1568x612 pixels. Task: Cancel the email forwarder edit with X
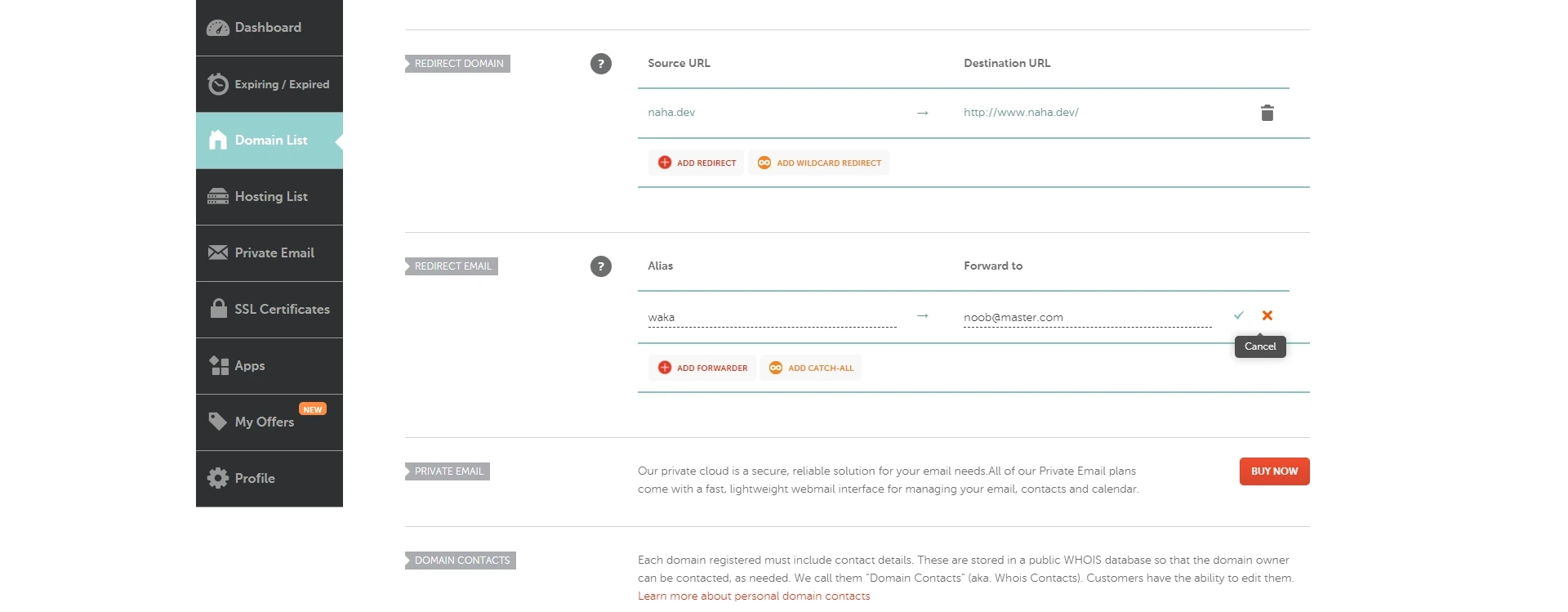pos(1267,315)
